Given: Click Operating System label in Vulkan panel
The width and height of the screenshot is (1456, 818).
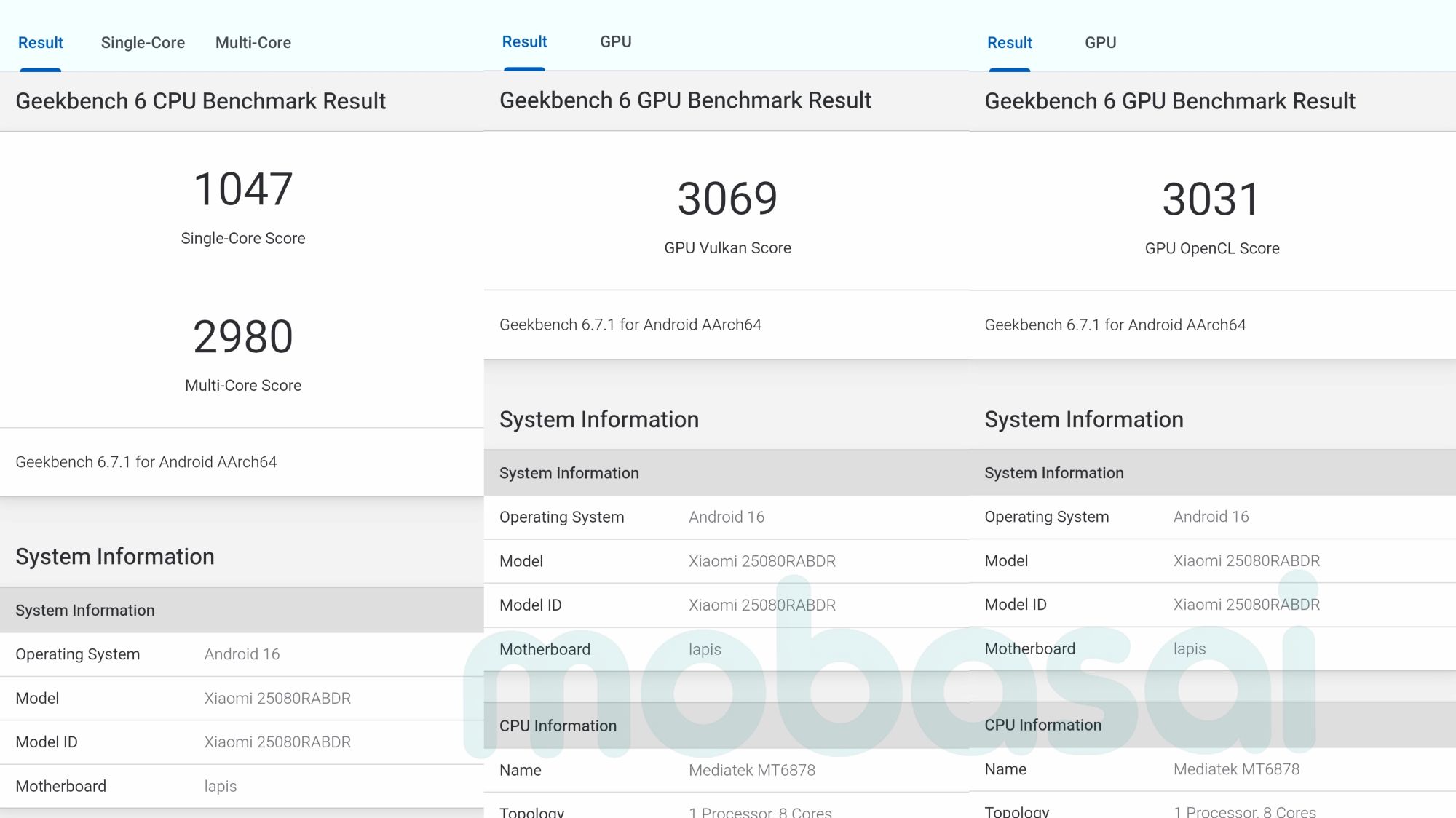Looking at the screenshot, I should tap(562, 517).
